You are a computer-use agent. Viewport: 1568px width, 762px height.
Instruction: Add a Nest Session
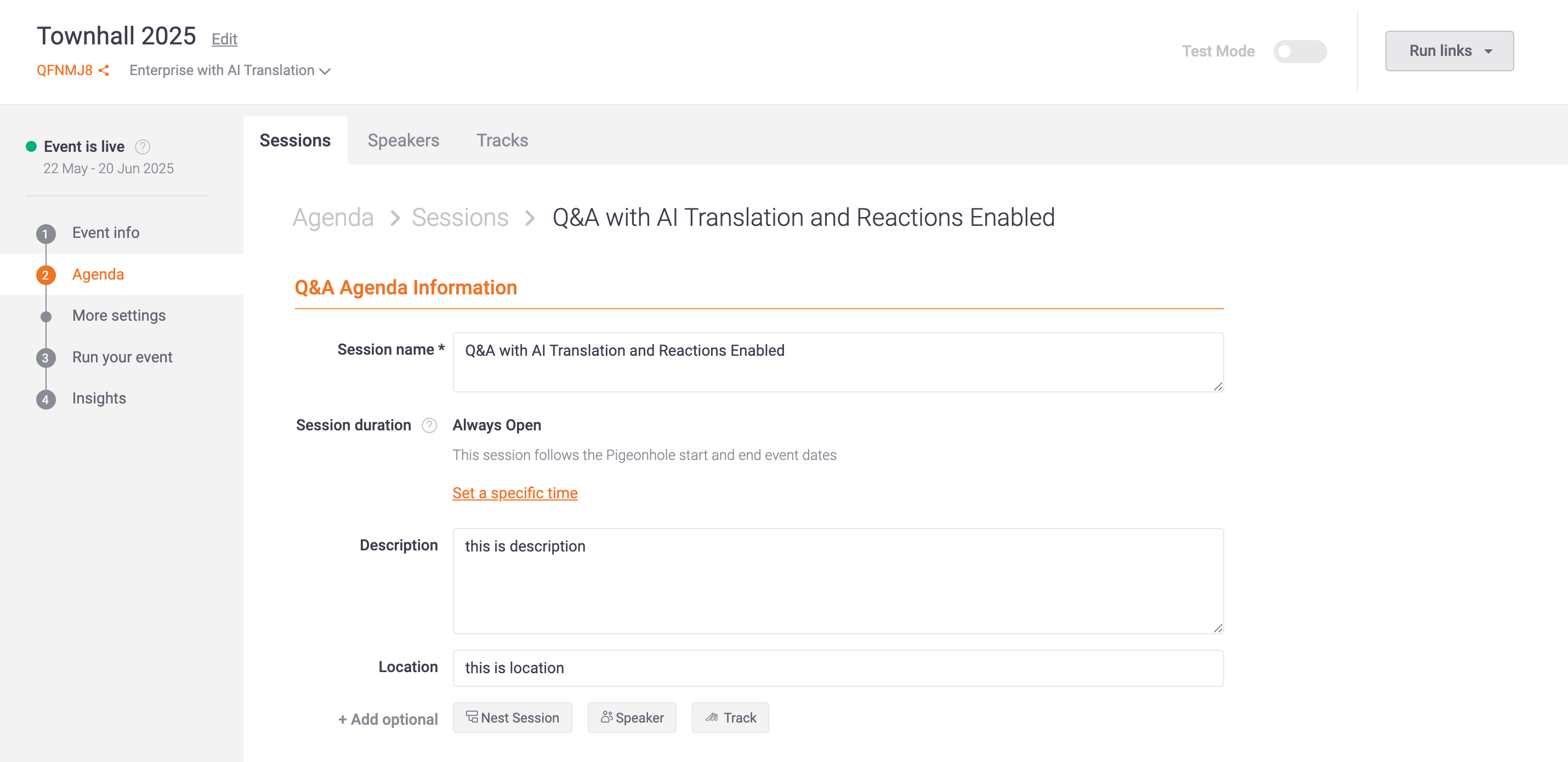[x=513, y=718]
